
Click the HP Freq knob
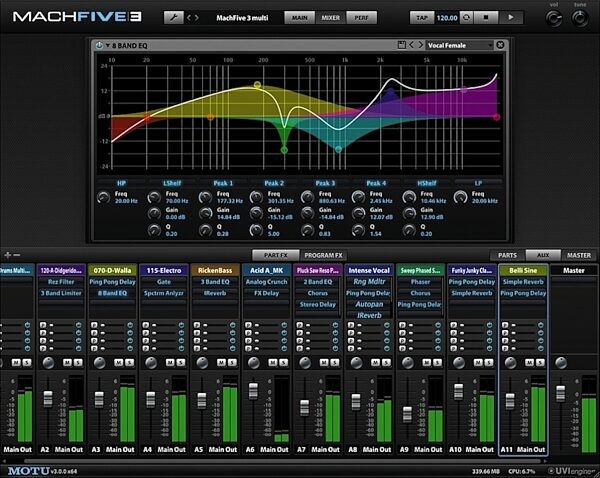coord(103,197)
